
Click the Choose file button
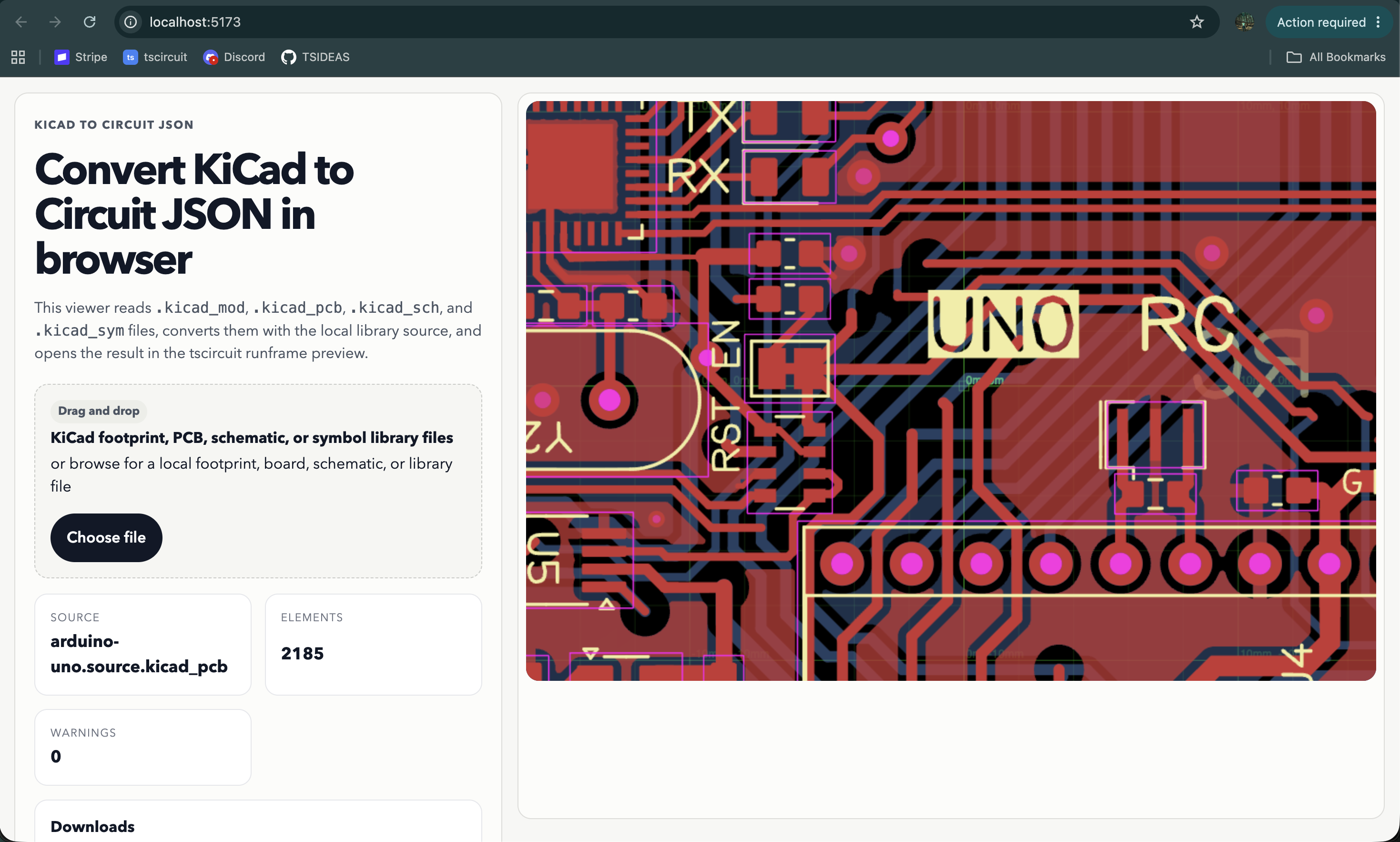click(x=106, y=537)
